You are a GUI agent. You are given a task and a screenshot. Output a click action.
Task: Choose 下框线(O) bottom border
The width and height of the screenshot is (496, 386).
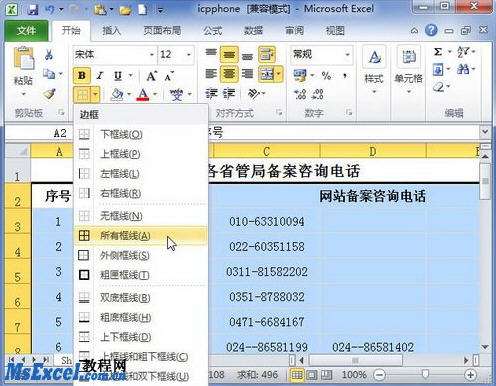click(x=141, y=134)
